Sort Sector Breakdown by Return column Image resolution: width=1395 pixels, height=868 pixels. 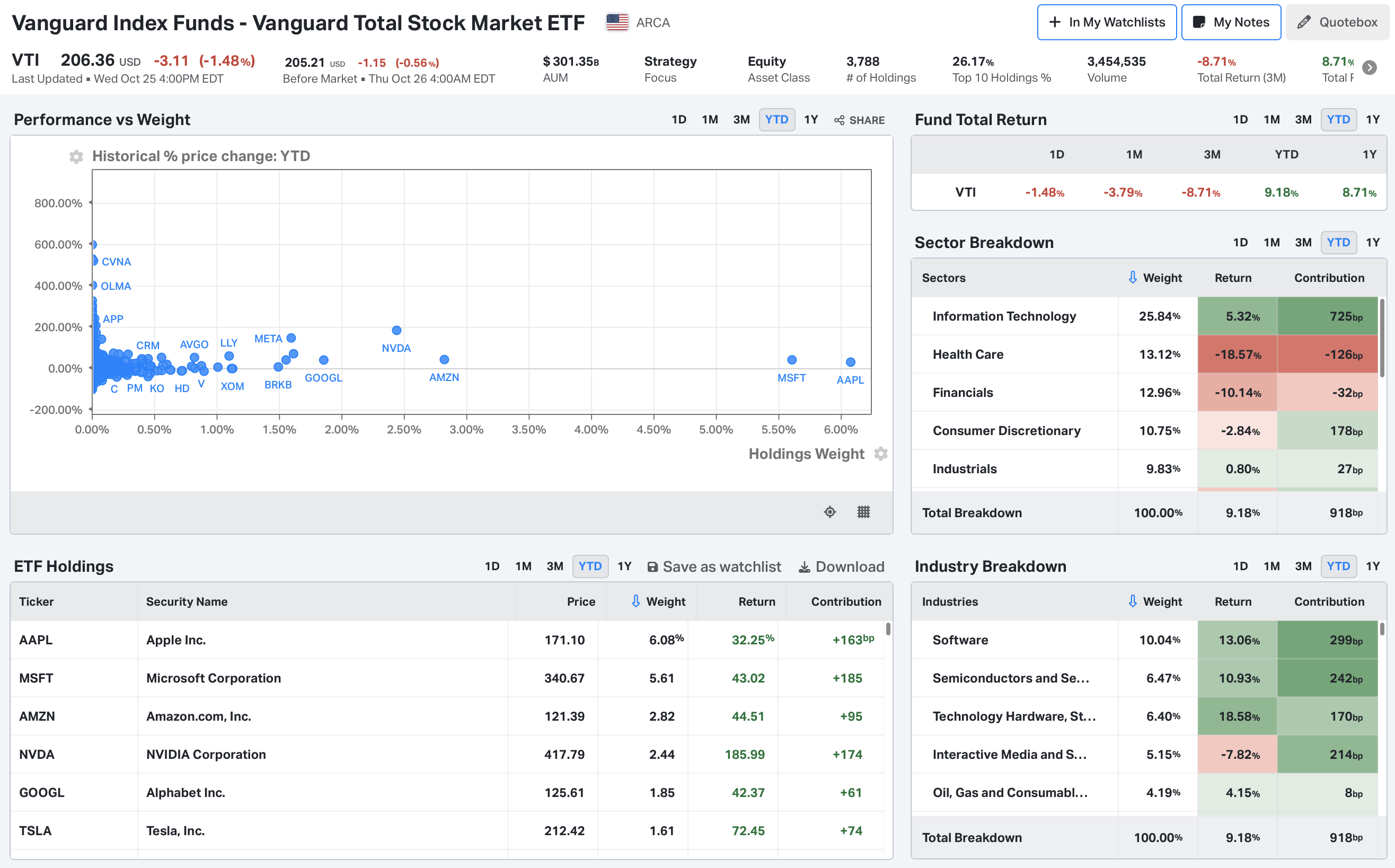pos(1232,277)
